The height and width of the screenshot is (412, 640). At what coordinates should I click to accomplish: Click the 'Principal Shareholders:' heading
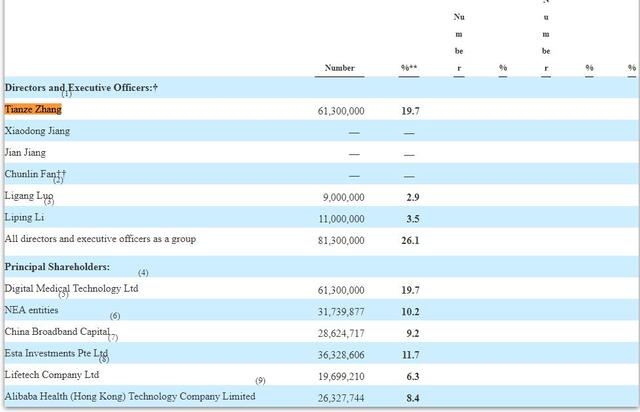coord(57,267)
